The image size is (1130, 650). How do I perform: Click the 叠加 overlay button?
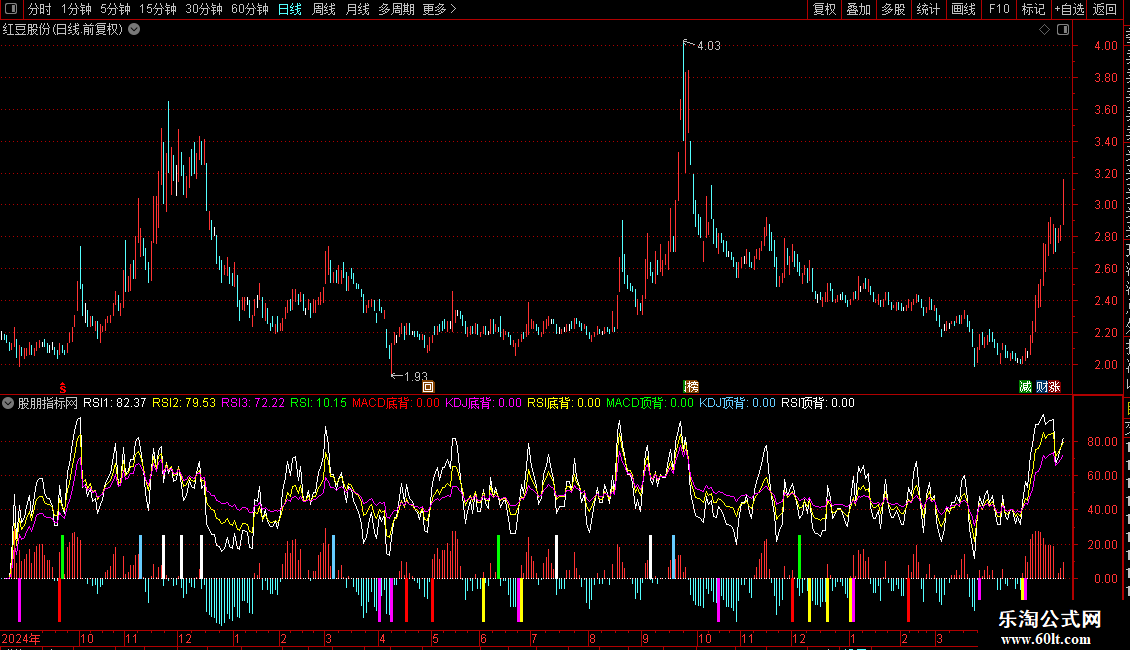(859, 9)
